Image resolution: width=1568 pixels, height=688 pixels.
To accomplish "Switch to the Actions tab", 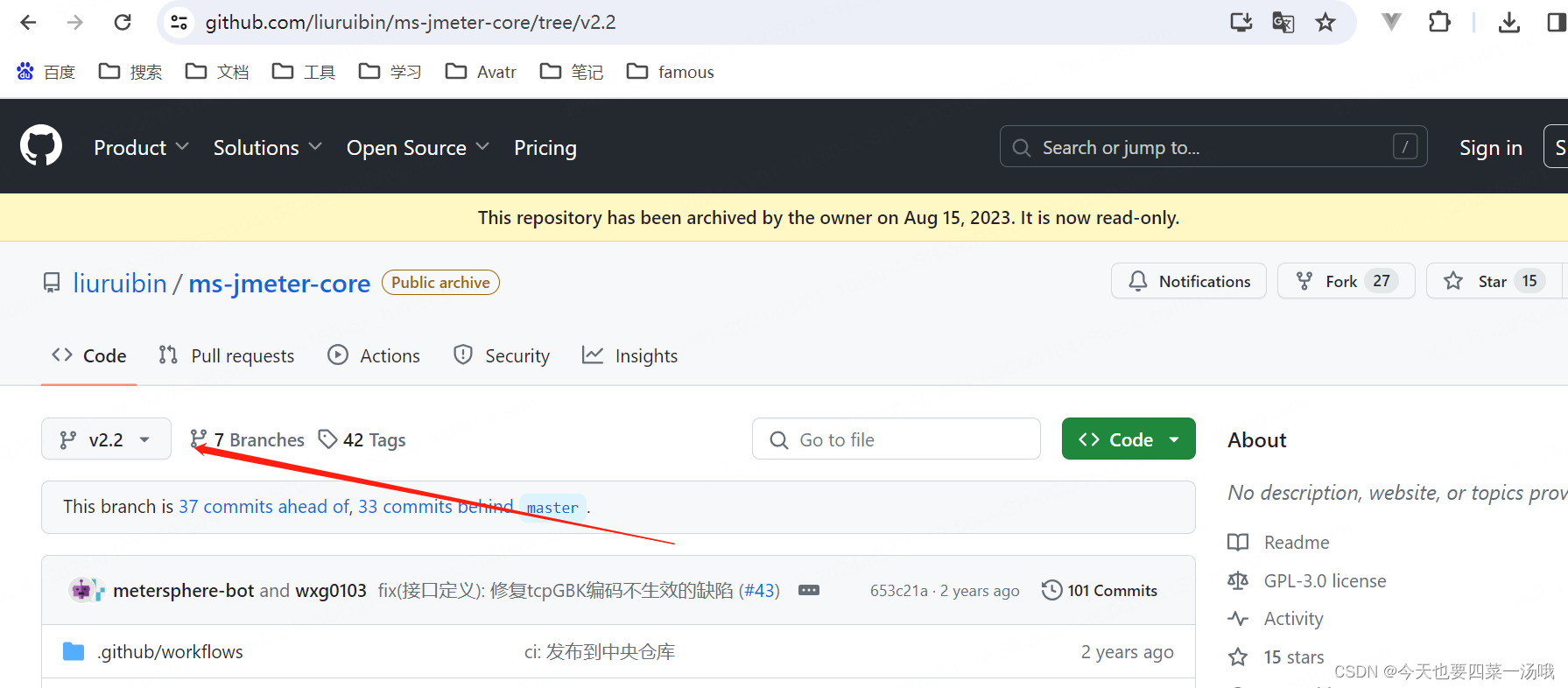I will (x=374, y=355).
